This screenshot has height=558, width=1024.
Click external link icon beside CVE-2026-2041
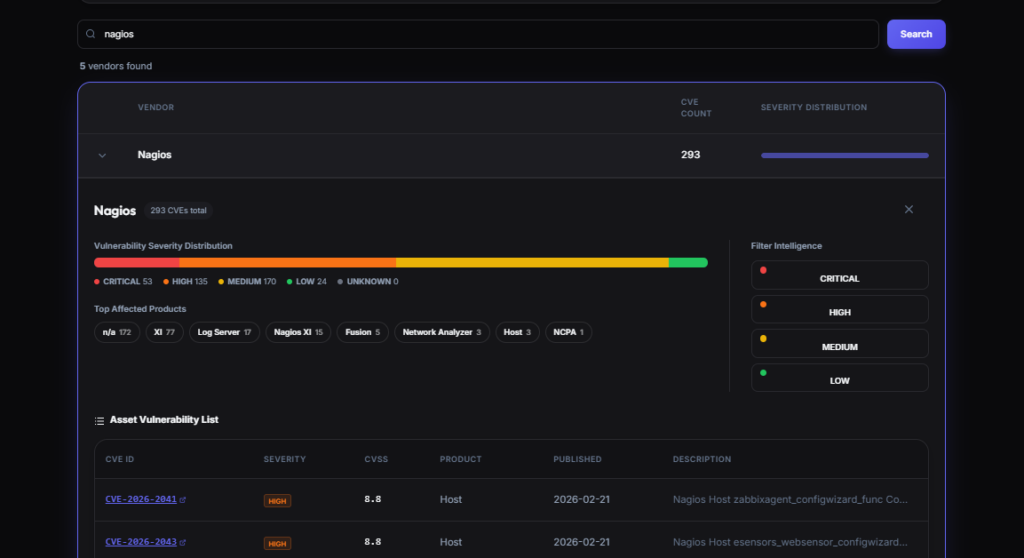tap(183, 500)
